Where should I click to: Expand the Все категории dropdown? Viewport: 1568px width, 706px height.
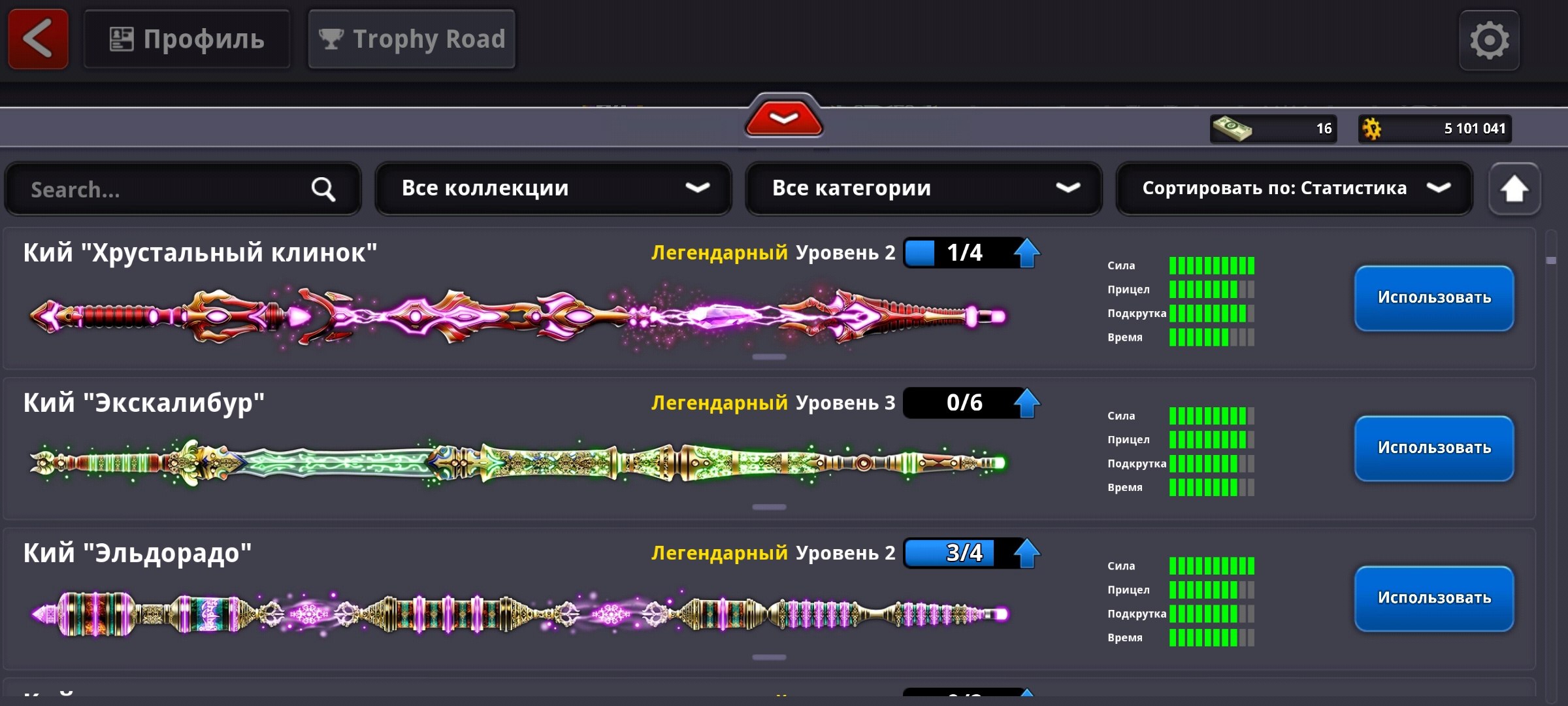[924, 188]
